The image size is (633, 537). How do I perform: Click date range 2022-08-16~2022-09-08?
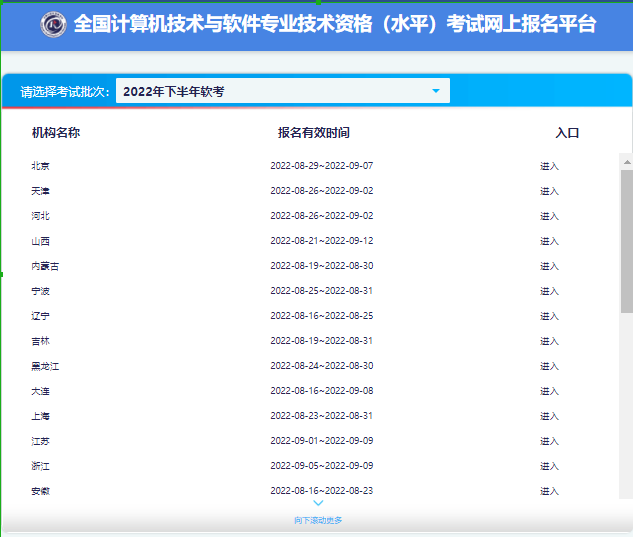pos(322,391)
